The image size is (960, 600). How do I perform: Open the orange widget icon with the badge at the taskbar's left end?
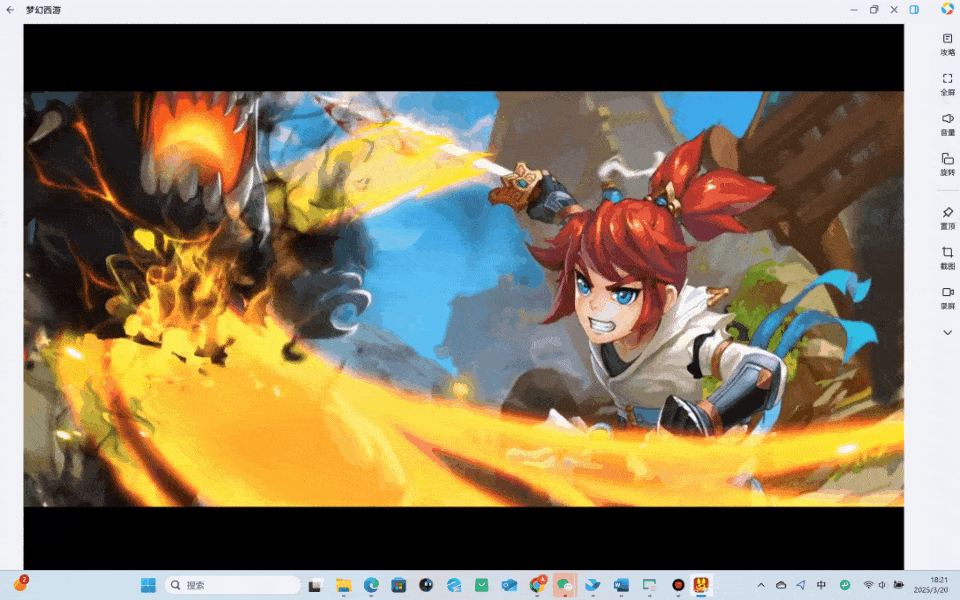pyautogui.click(x=21, y=583)
